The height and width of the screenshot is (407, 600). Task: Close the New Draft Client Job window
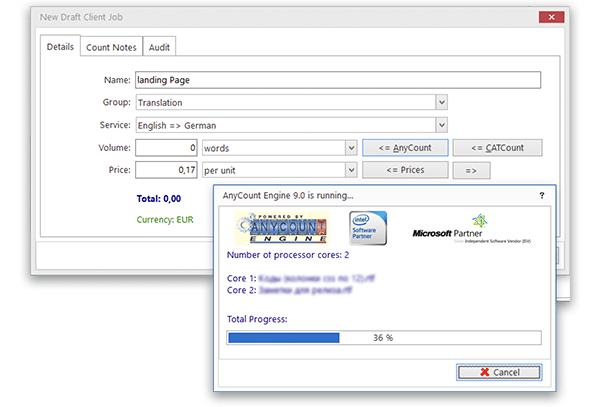tap(551, 17)
